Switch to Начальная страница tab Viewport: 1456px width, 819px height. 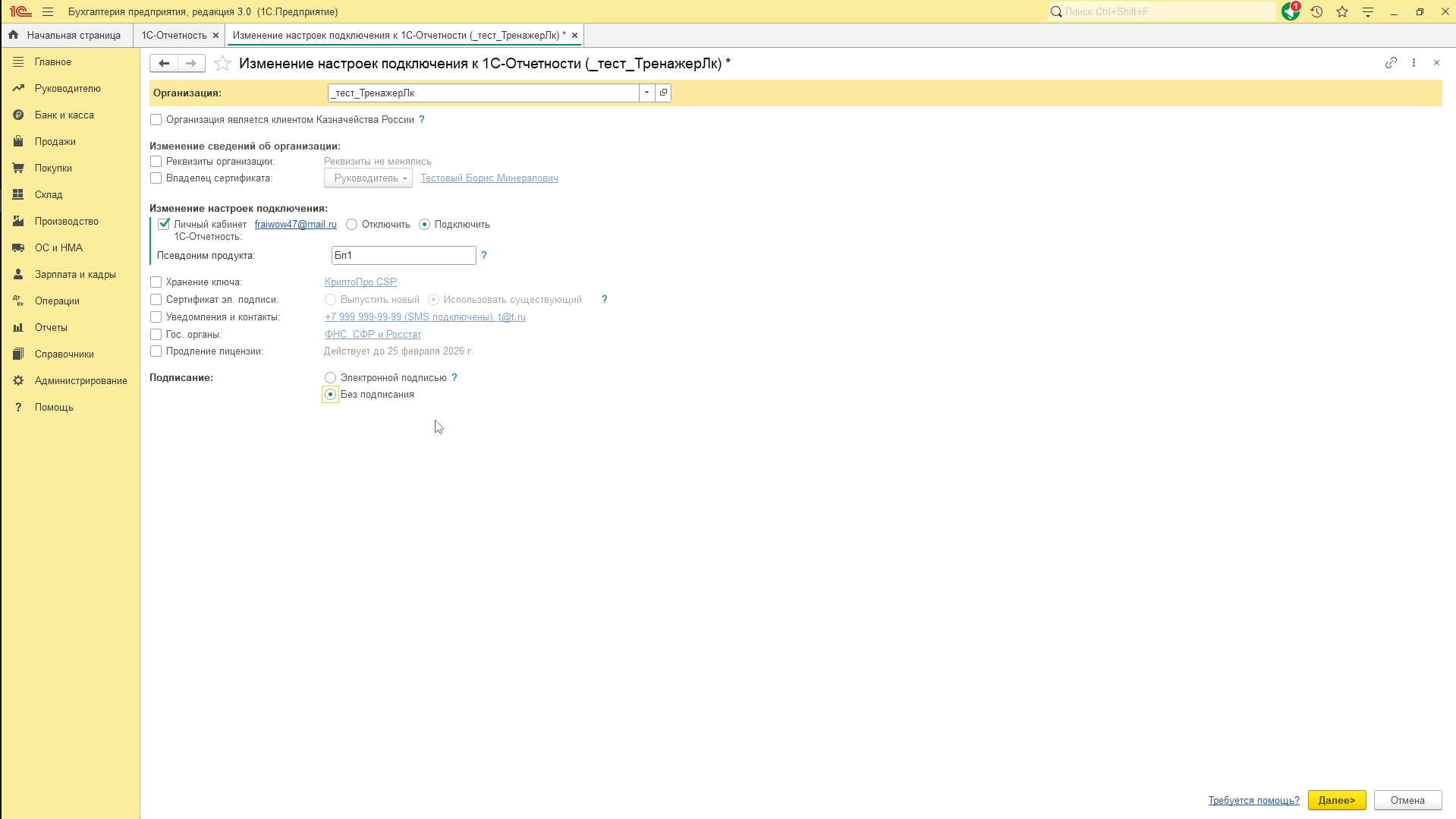tap(66, 36)
